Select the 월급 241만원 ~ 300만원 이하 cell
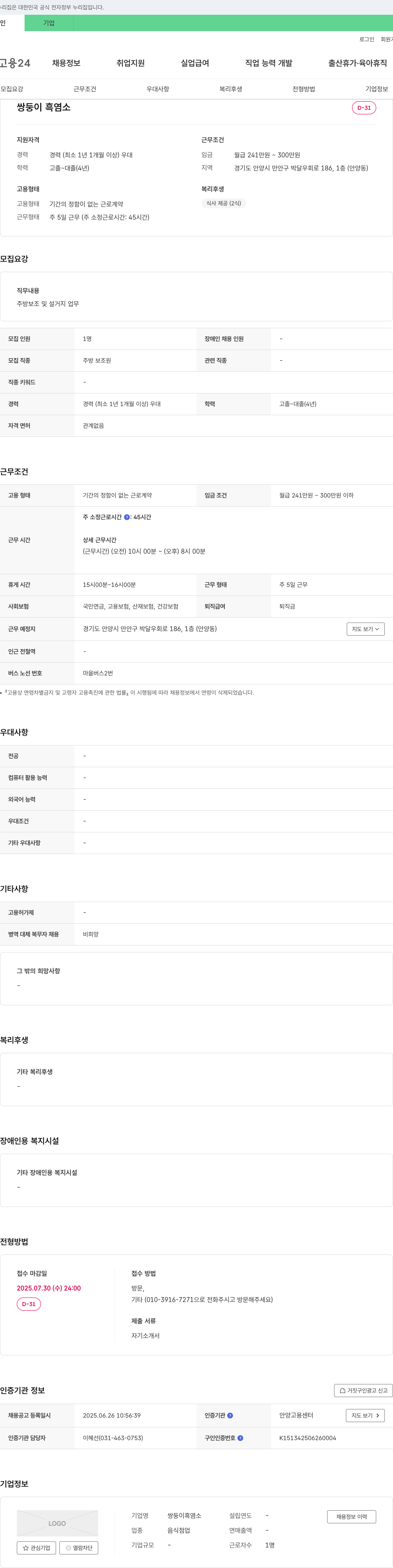393x1568 pixels. coord(316,495)
